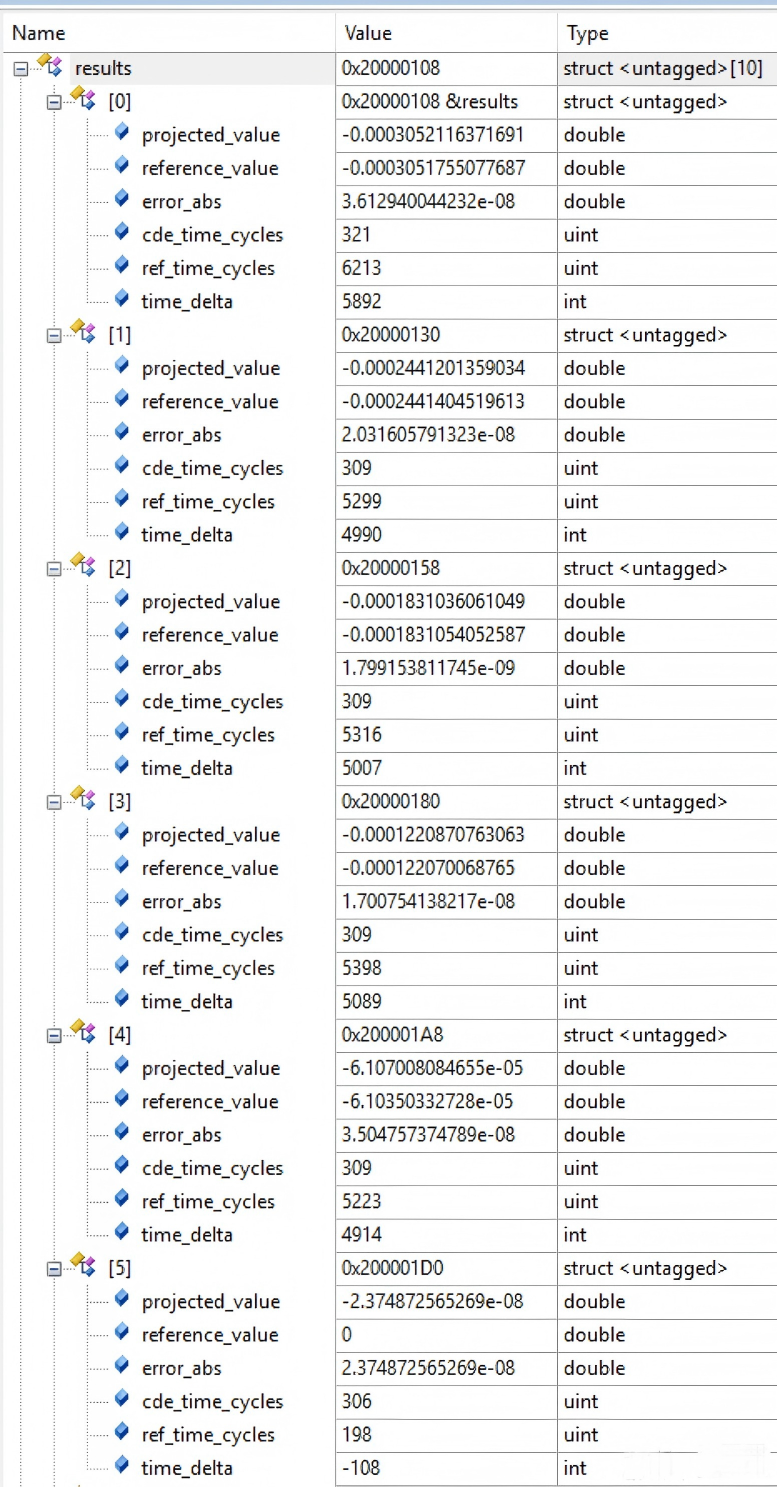Click the Name column header
Image resolution: width=777 pixels, height=1487 pixels.
(x=40, y=33)
